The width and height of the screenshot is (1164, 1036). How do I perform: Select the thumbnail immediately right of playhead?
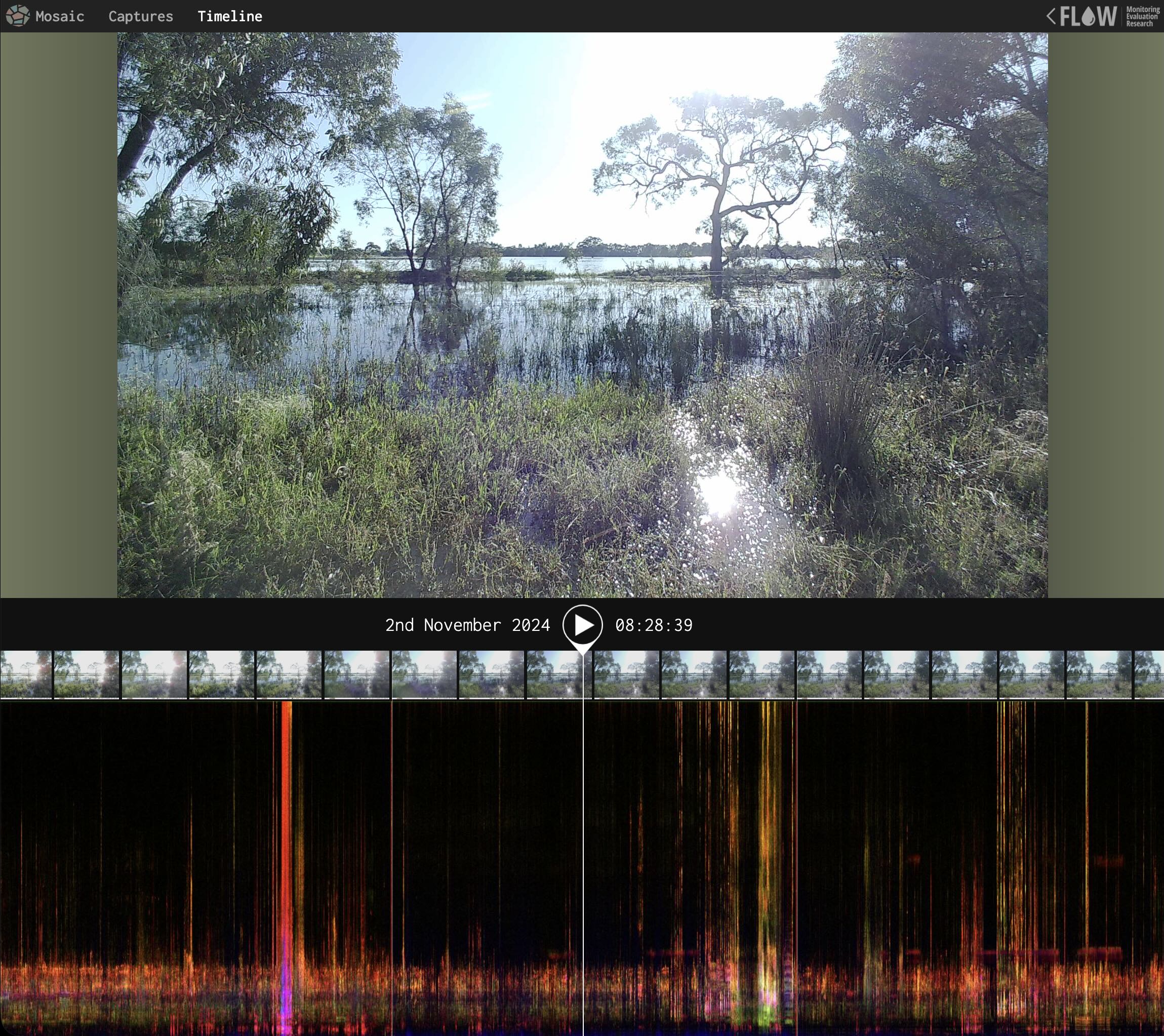pyautogui.click(x=626, y=674)
